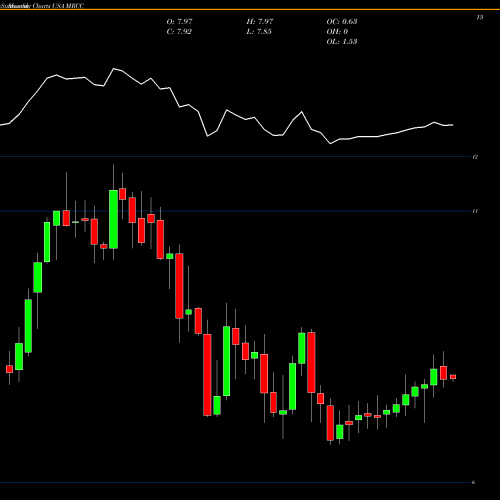
Task: Click the 'OL: 1.53' readout
Action: pos(342,41)
